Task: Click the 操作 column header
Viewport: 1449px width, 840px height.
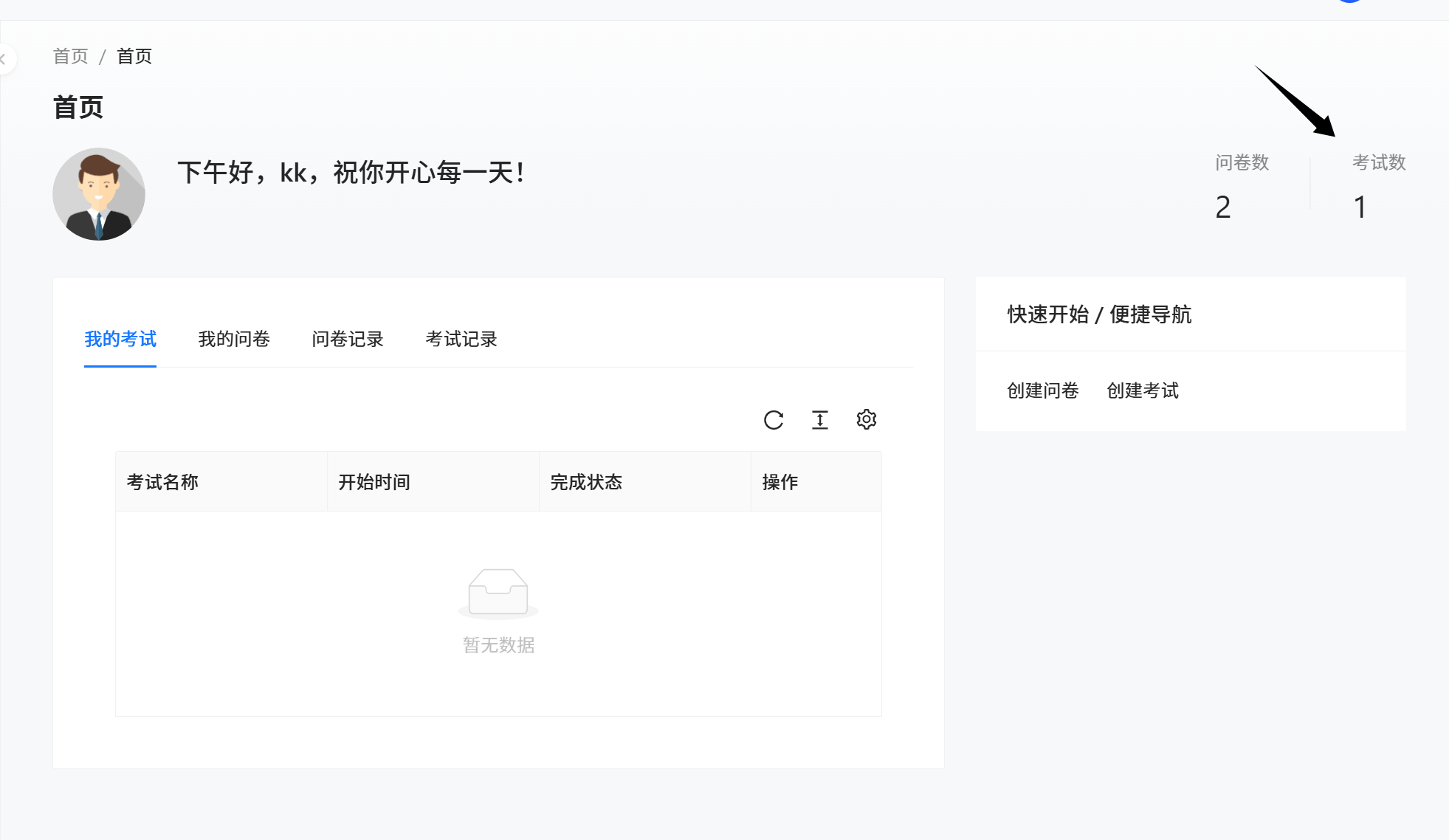Action: [780, 482]
